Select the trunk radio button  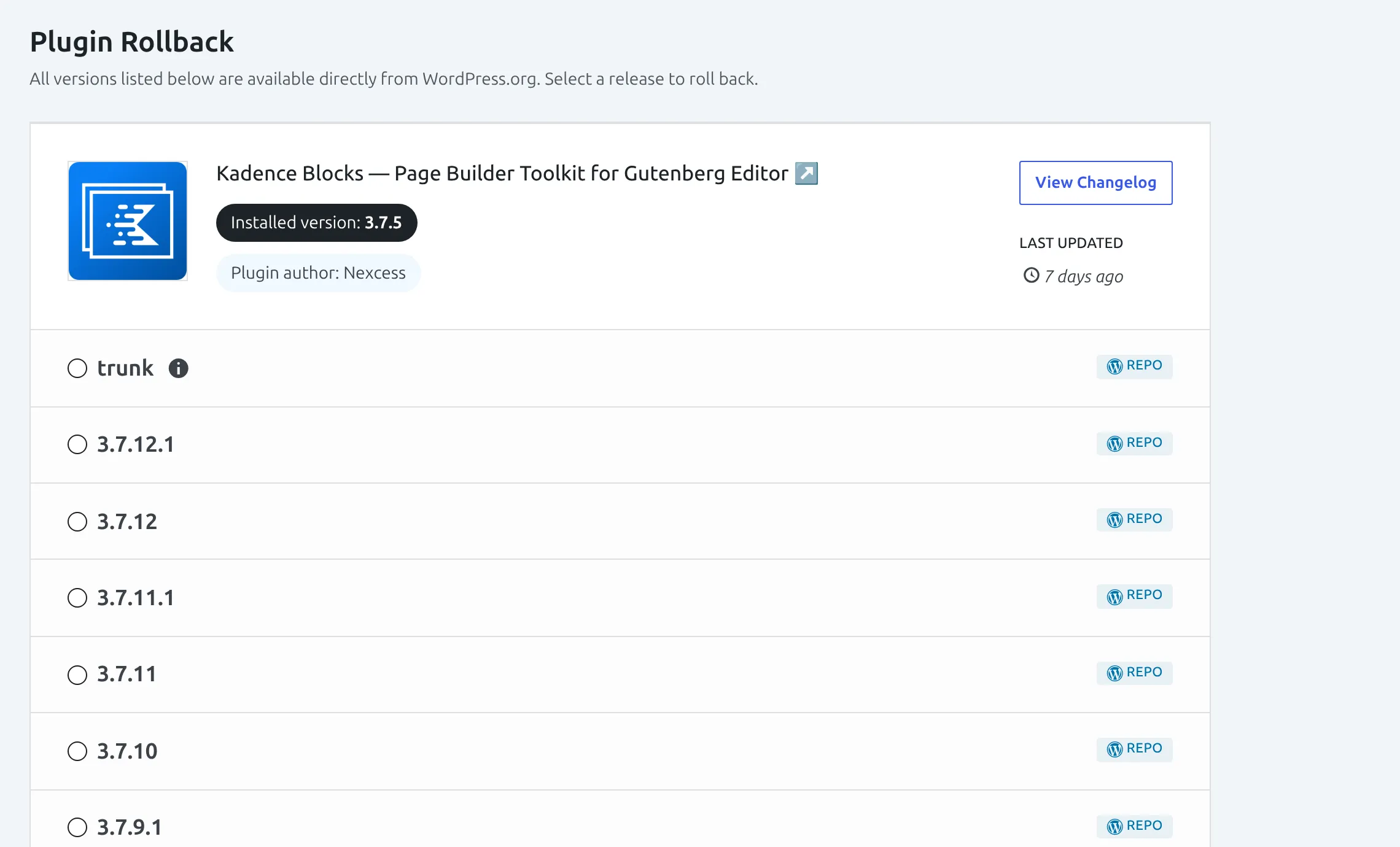[77, 368]
